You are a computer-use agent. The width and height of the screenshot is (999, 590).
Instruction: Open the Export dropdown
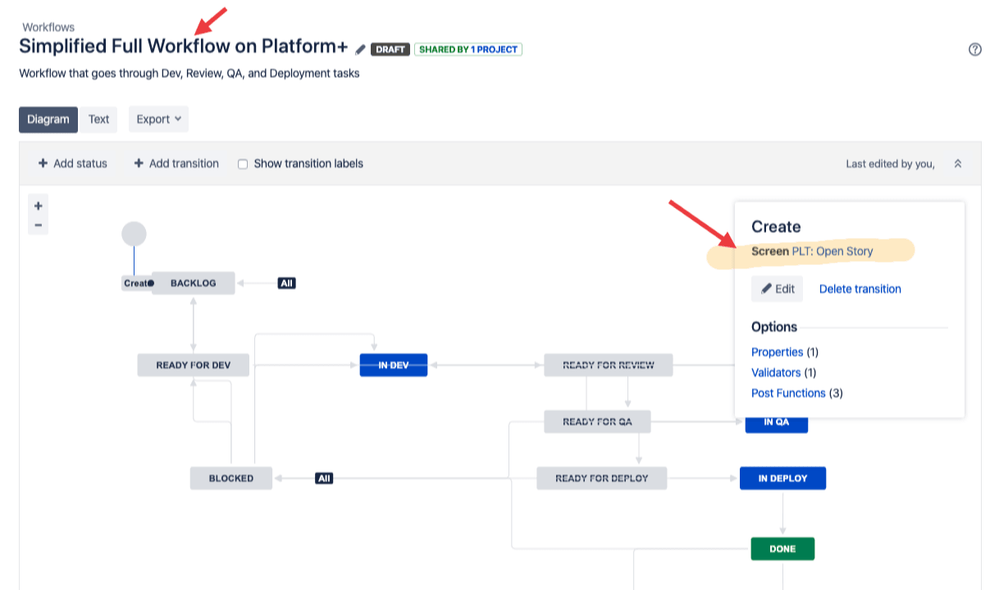159,119
